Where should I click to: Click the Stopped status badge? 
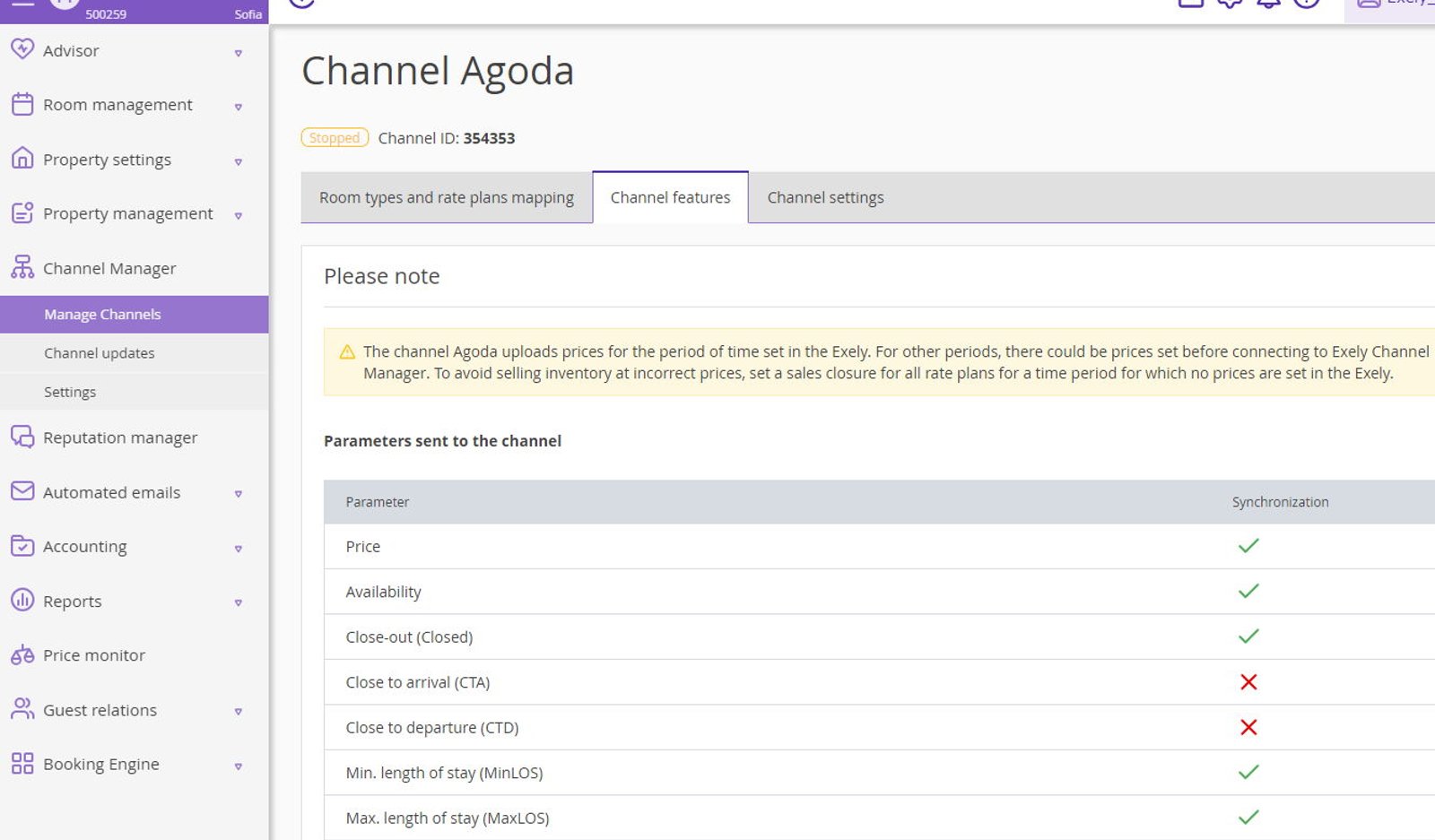(335, 138)
